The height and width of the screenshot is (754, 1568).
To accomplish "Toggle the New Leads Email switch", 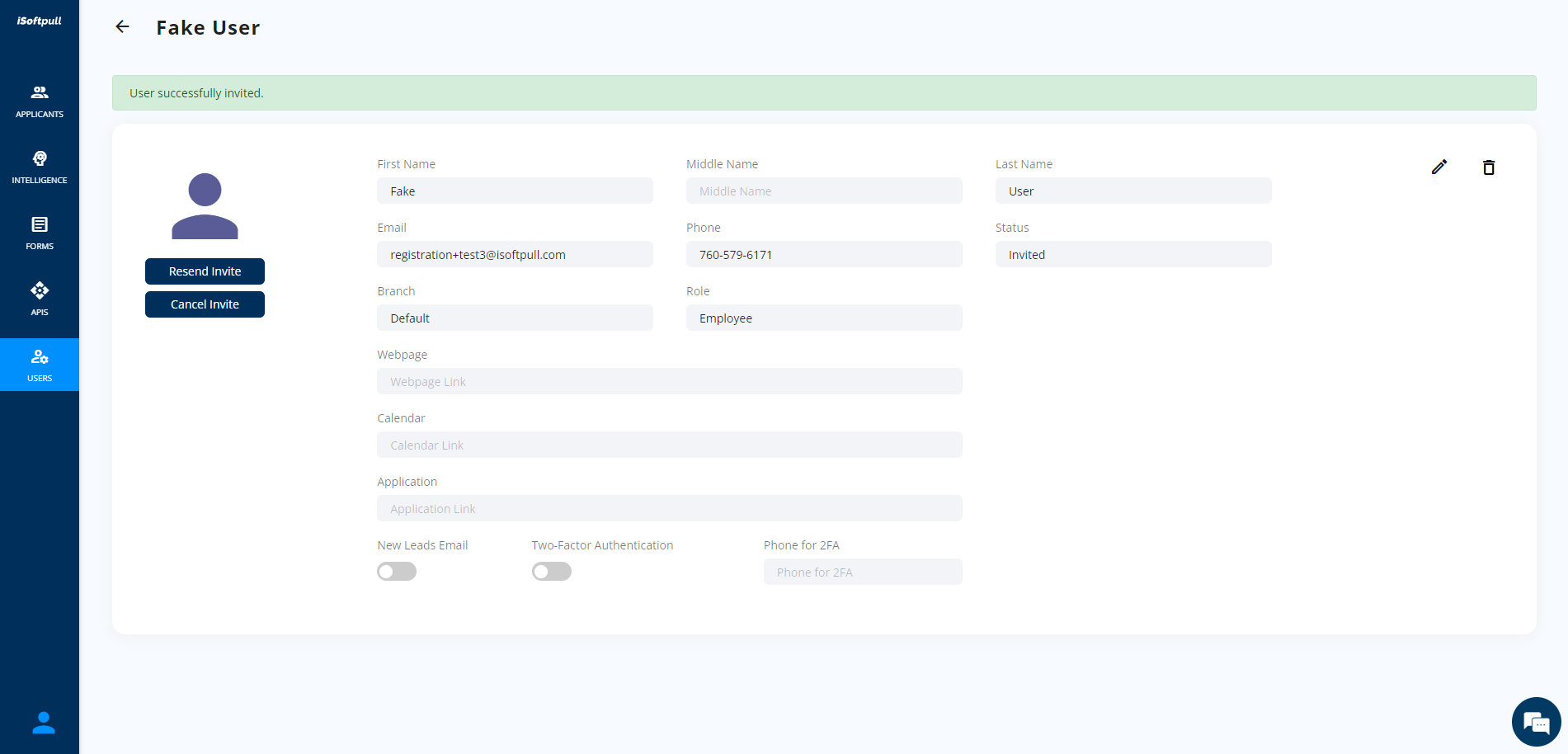I will click(397, 572).
